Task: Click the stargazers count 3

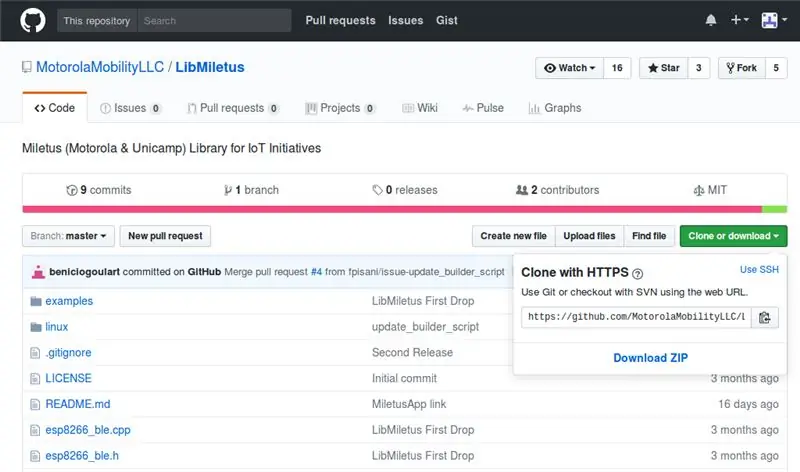Action: [698, 68]
